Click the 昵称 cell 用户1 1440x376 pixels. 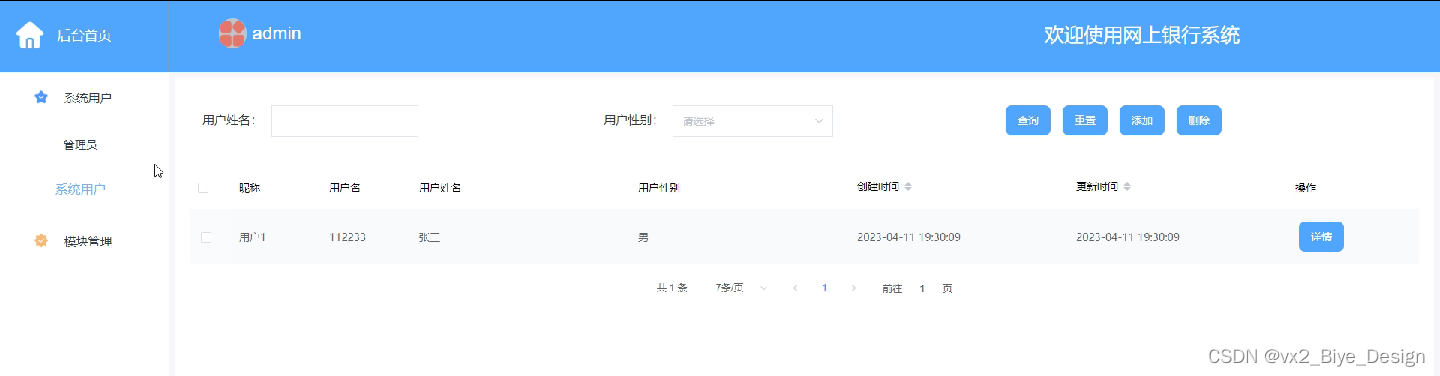(x=252, y=237)
